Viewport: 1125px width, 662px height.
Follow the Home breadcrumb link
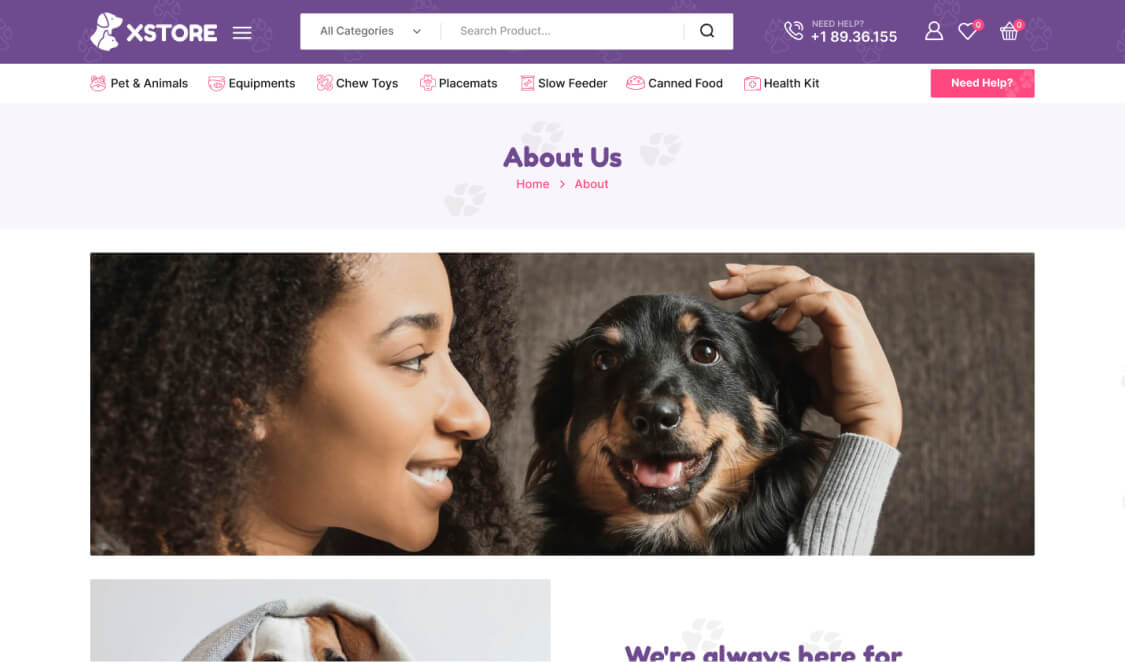click(532, 184)
